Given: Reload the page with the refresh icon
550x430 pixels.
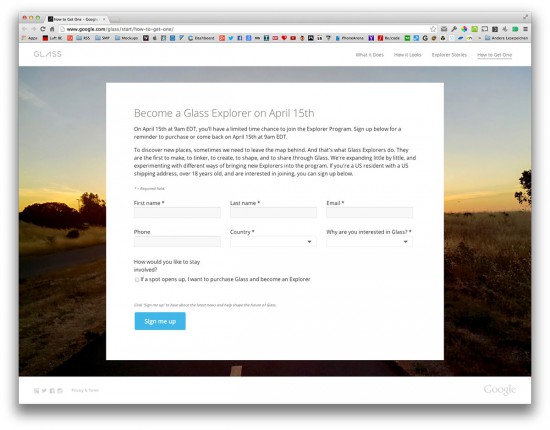Looking at the screenshot, I should tap(43, 29).
